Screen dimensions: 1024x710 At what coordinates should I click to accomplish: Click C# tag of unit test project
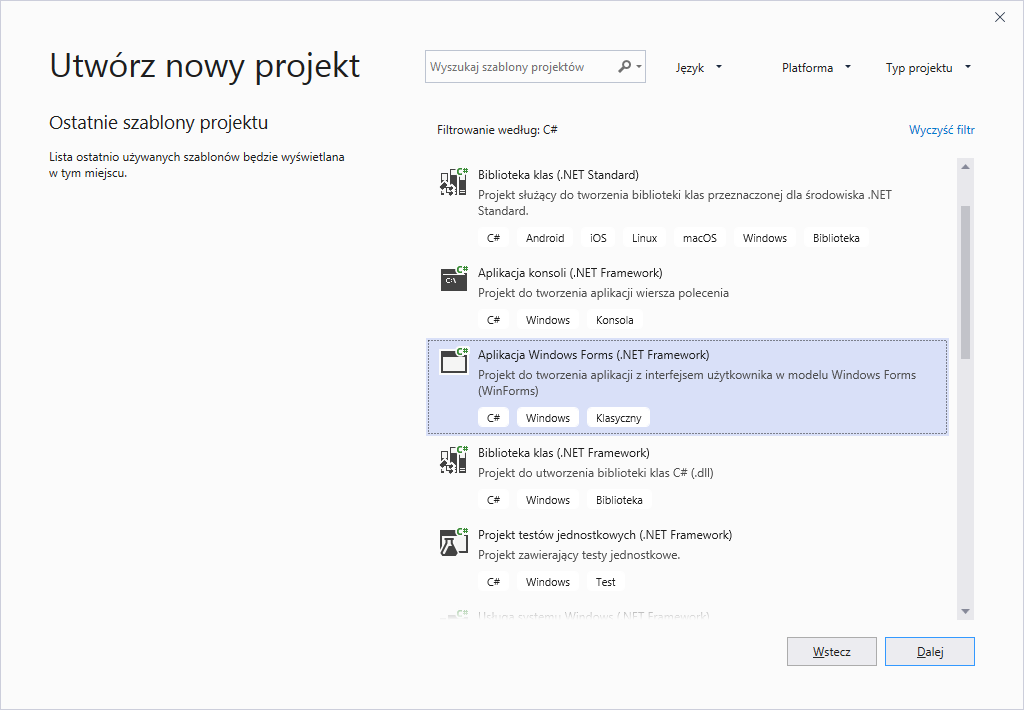(493, 582)
